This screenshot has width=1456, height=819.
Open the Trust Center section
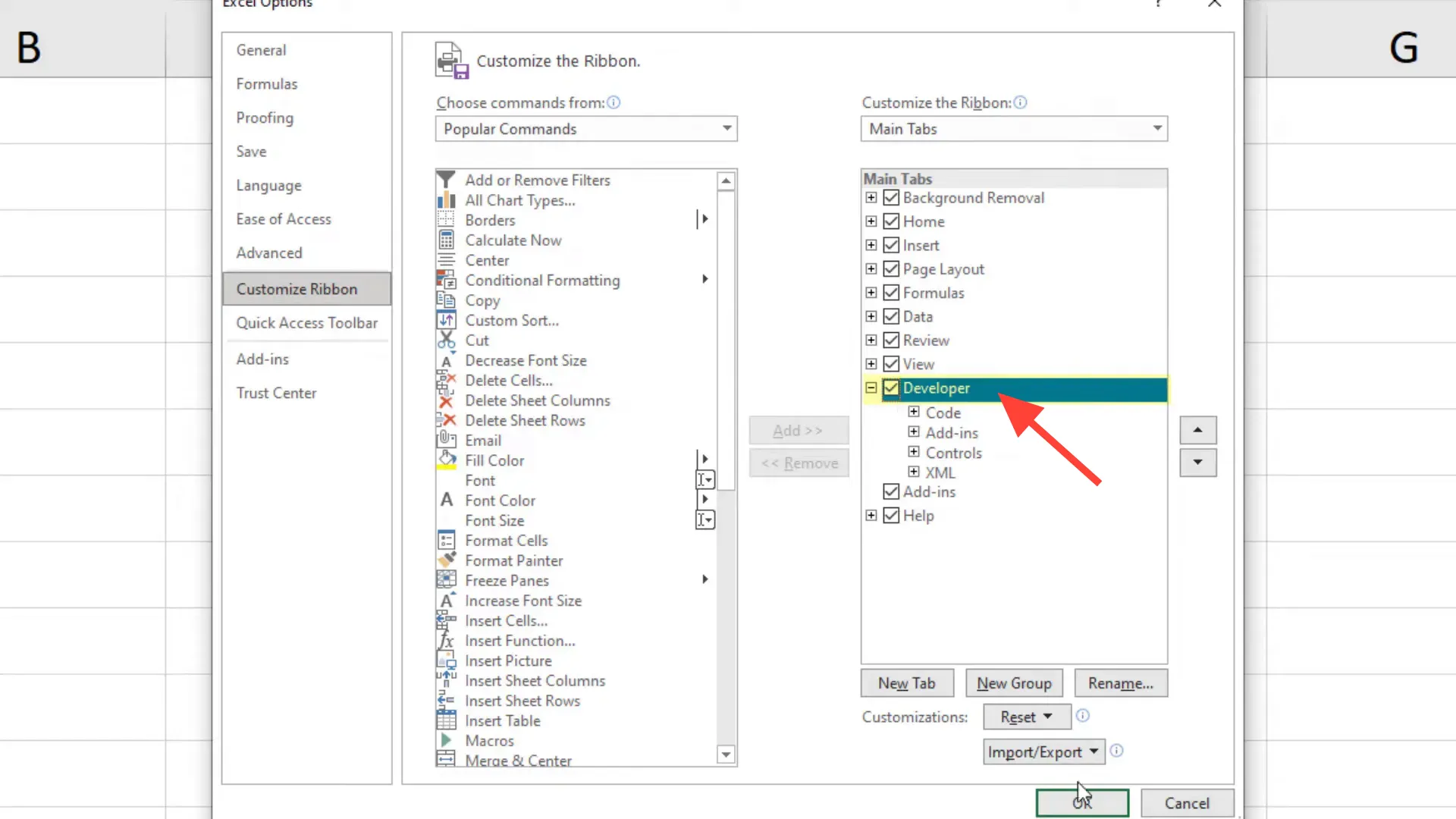pyautogui.click(x=276, y=393)
